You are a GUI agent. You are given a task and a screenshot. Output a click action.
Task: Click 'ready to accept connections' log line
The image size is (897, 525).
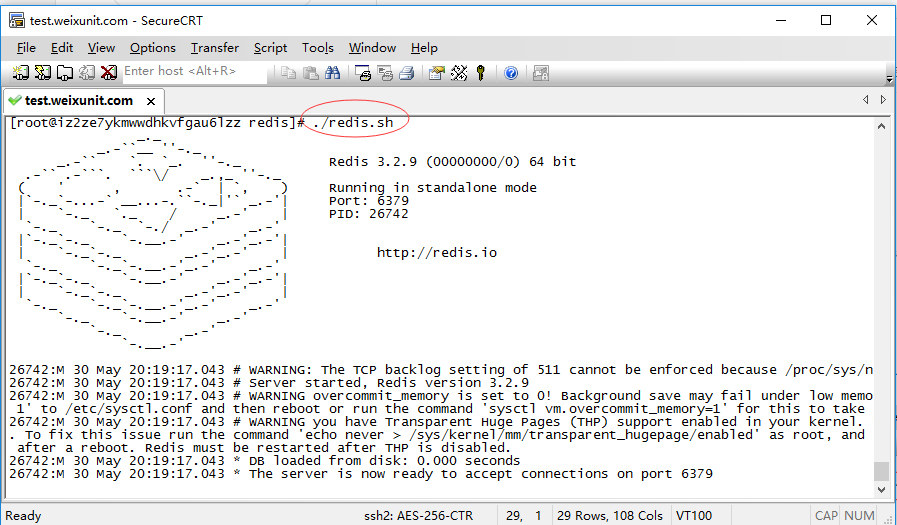(360, 474)
